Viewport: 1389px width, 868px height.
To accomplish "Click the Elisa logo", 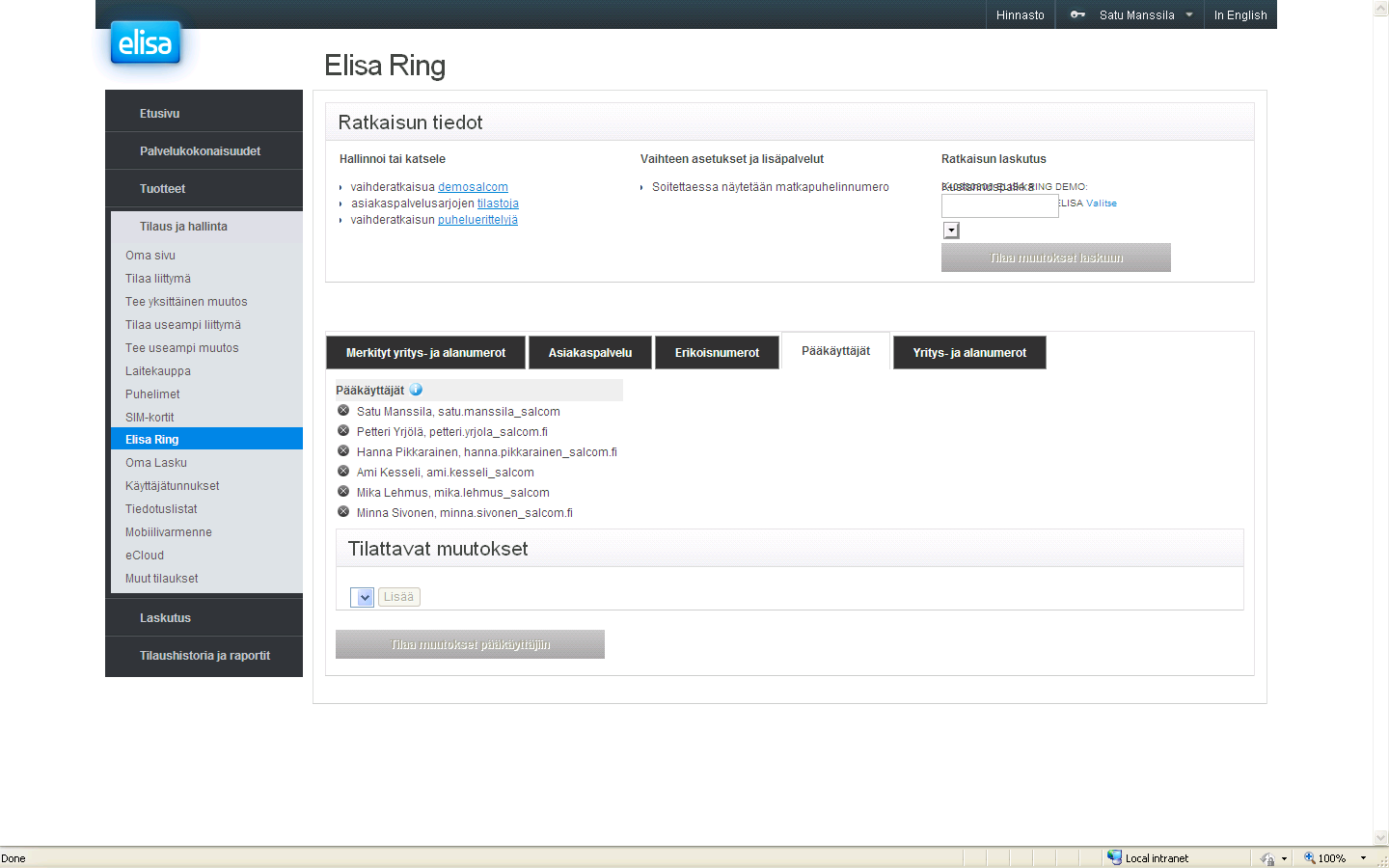I will point(146,42).
